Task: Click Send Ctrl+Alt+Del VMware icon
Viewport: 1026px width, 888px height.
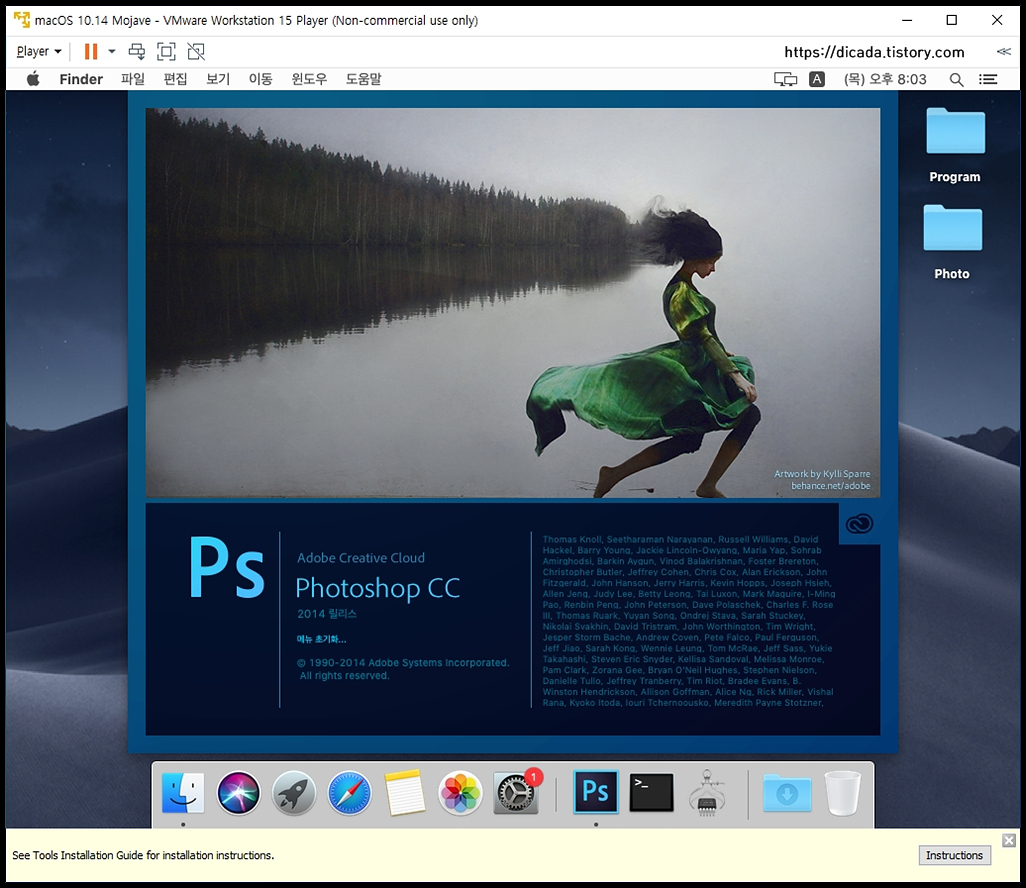Action: (137, 51)
